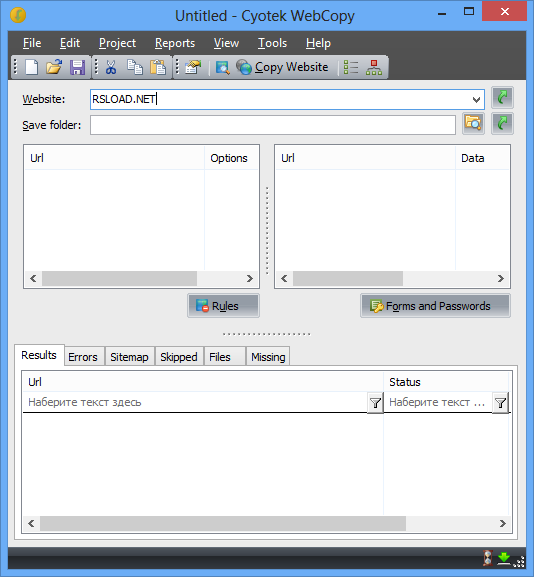Switch to the Skipped tab
This screenshot has height=577, width=534.
point(179,357)
